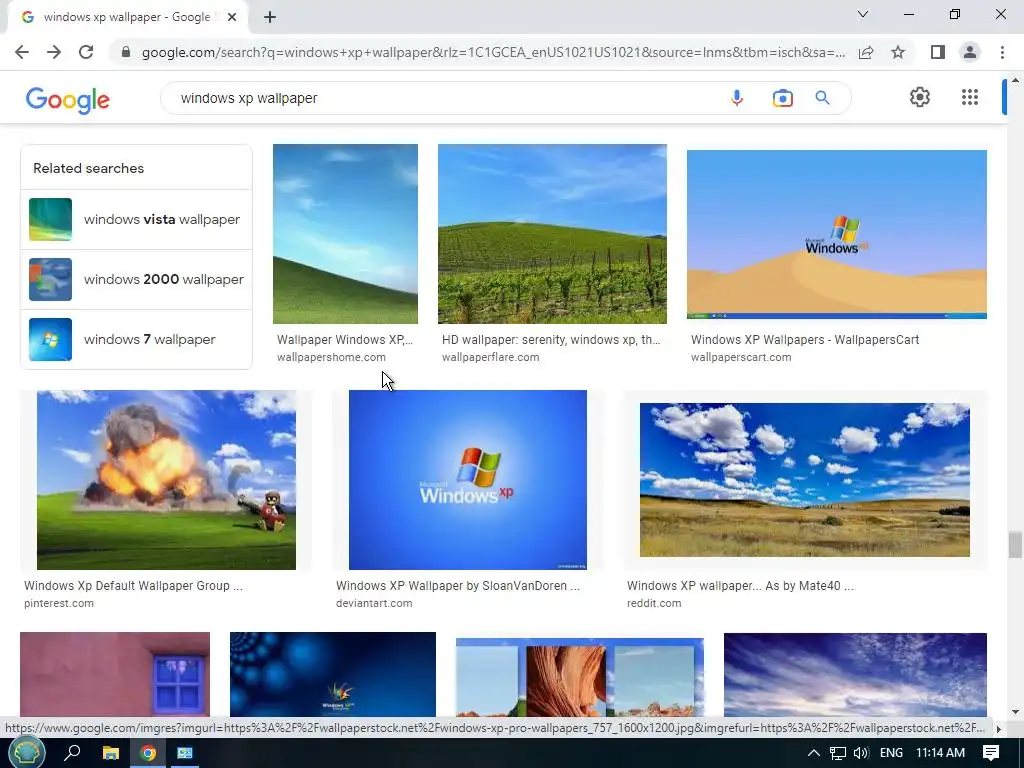Click wallpaperflare.com source link

pos(490,357)
